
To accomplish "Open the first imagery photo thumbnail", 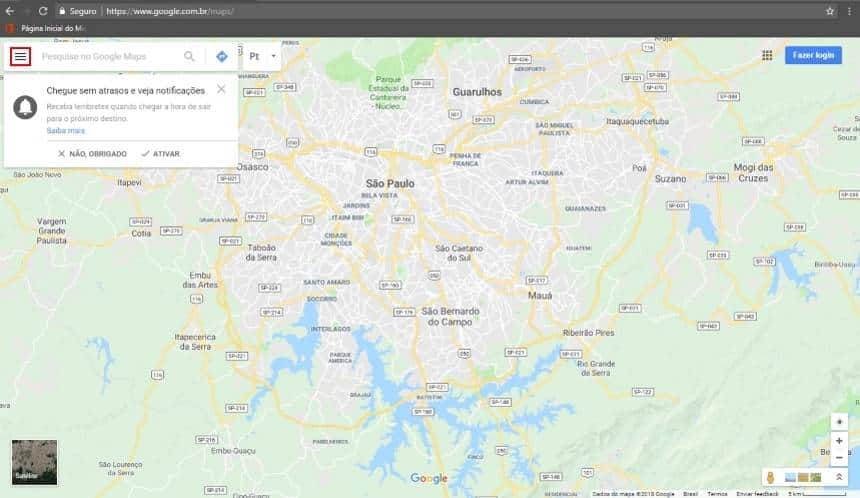I will pyautogui.click(x=790, y=478).
